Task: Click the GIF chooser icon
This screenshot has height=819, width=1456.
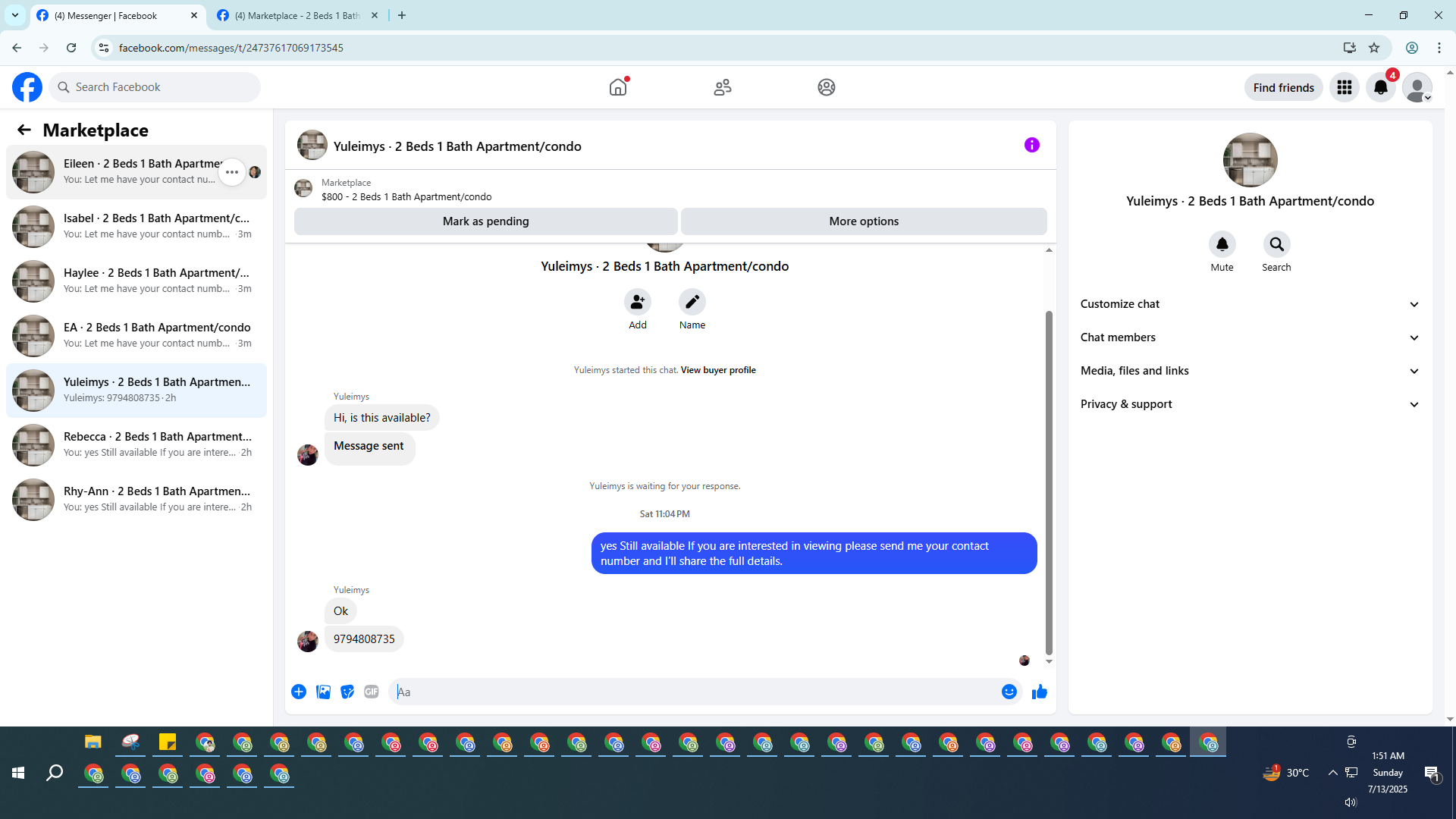Action: pos(371,692)
